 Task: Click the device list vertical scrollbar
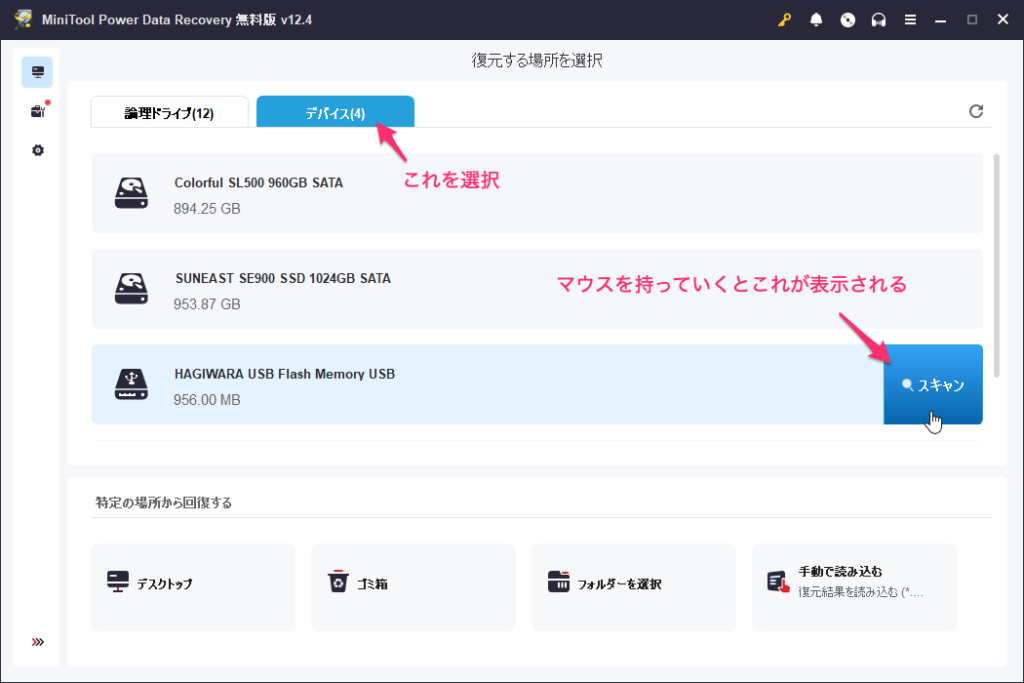[995, 250]
